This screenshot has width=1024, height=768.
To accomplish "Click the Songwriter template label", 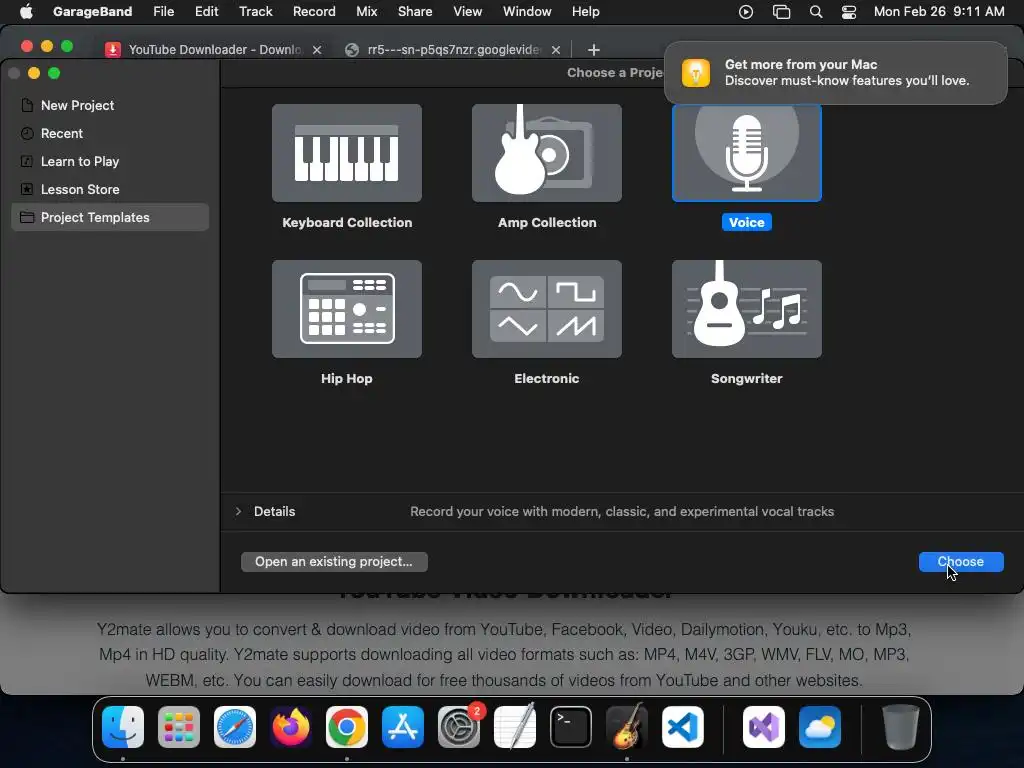I will 746,379.
